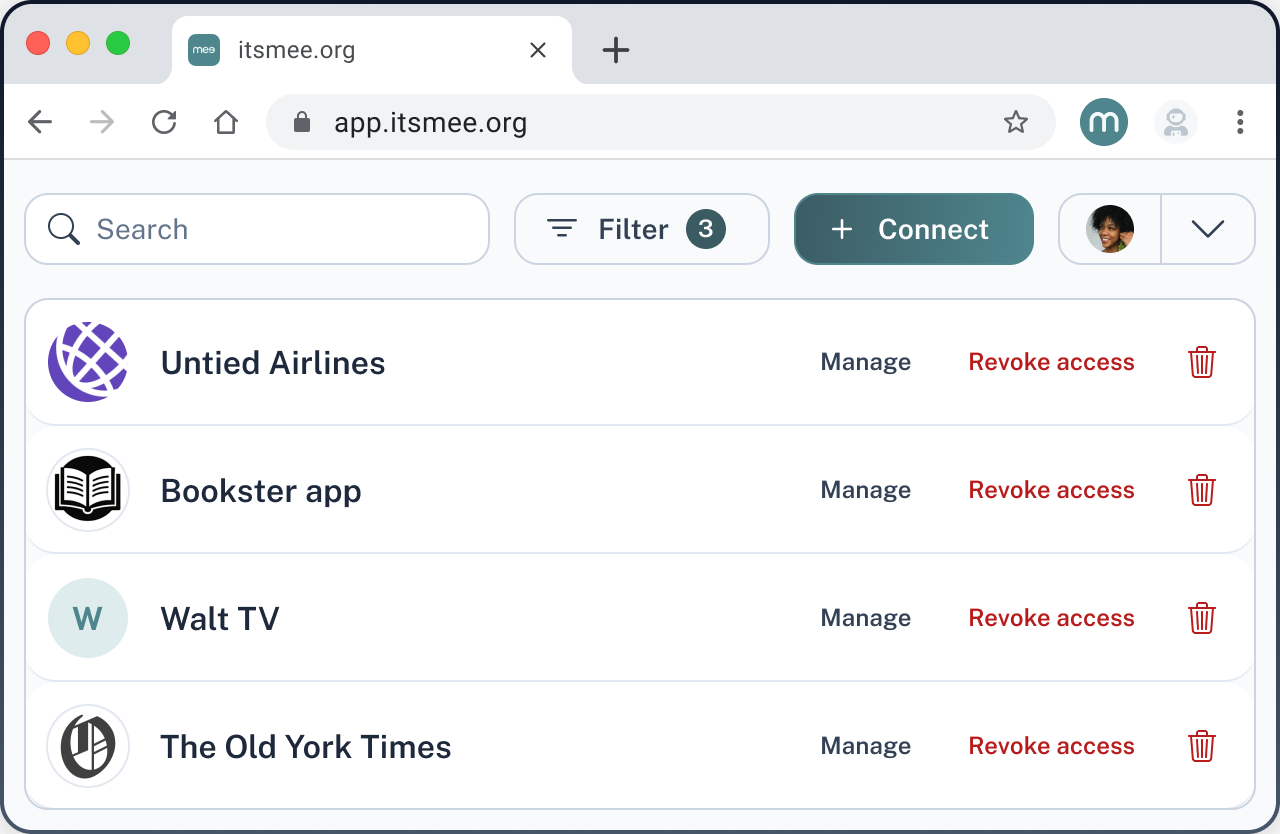Bookmark this page with the star icon
This screenshot has width=1280, height=834.
[1015, 122]
